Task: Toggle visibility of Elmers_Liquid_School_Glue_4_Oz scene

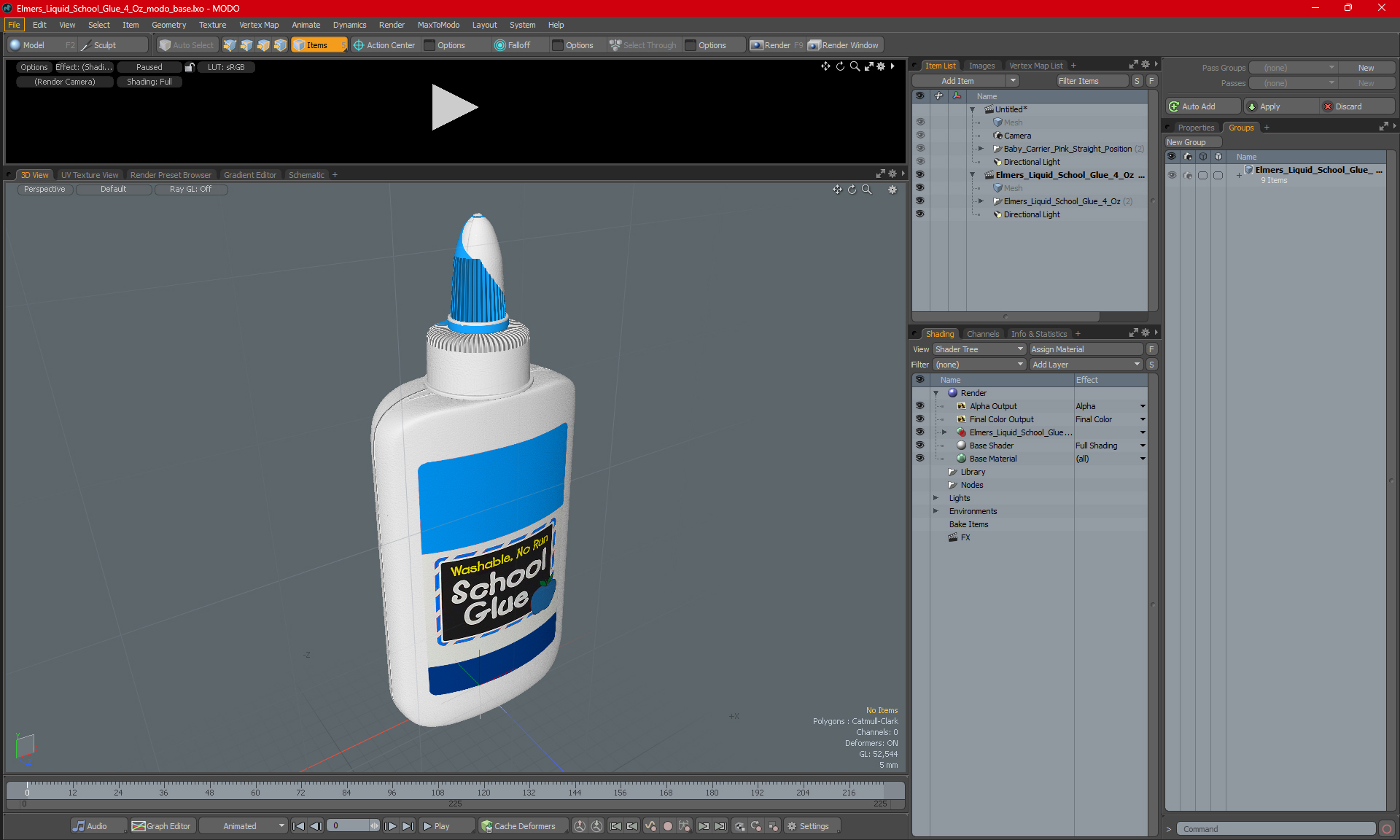Action: pos(919,175)
